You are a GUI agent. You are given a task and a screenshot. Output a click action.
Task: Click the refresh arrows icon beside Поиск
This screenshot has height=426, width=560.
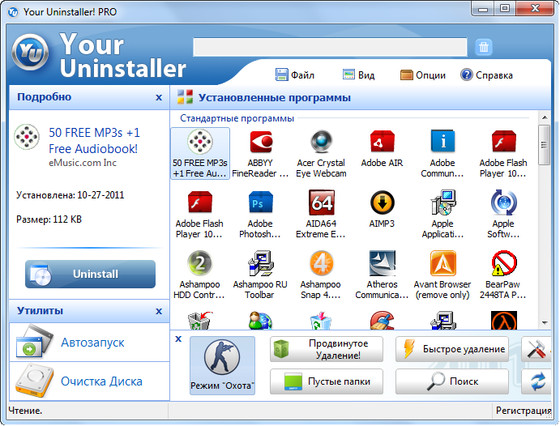click(536, 381)
